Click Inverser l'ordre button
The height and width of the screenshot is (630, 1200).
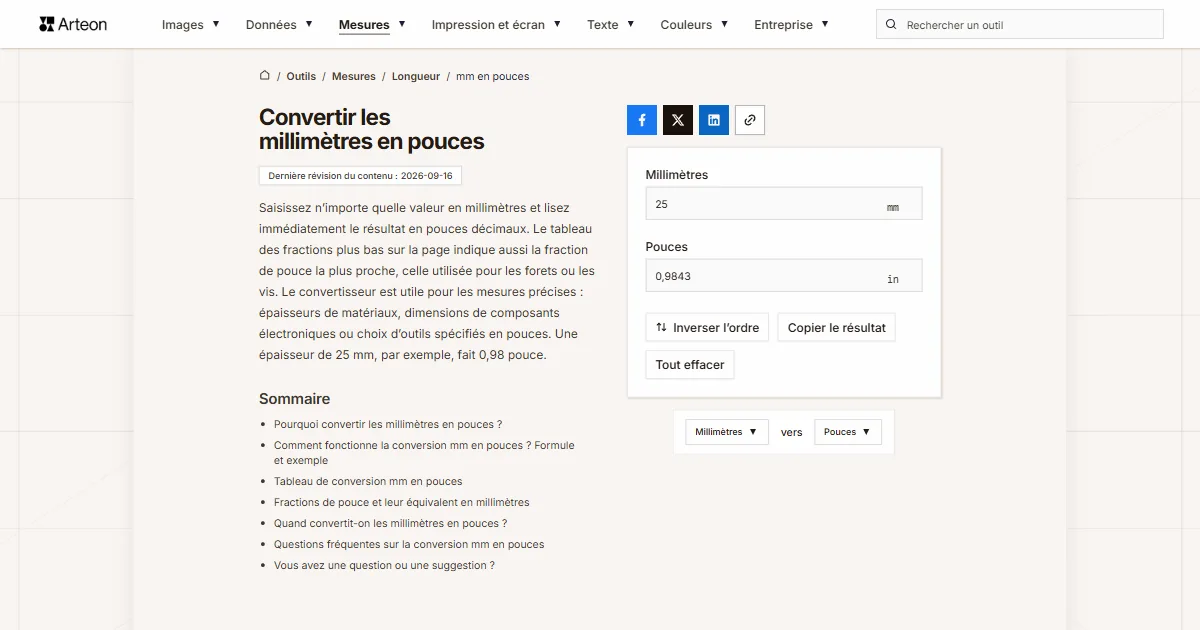[x=707, y=327]
